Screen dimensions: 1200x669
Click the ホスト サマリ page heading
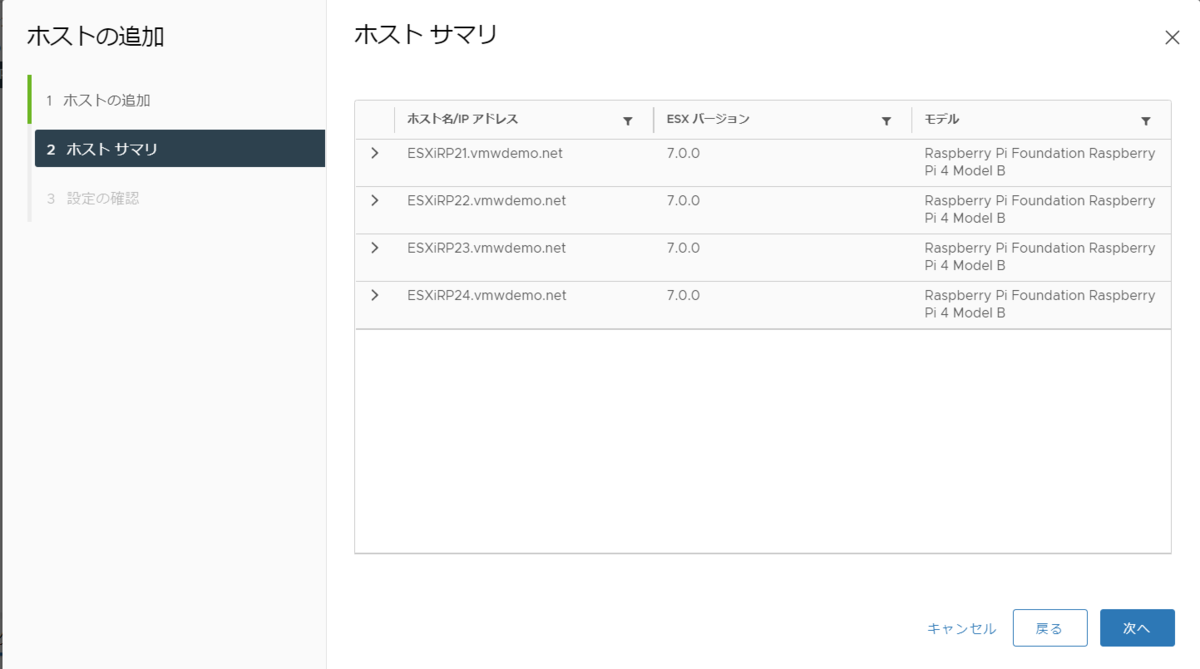coord(426,35)
